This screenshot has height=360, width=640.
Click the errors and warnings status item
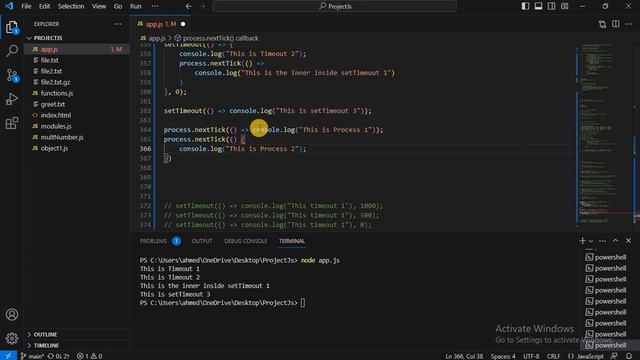(x=90, y=356)
